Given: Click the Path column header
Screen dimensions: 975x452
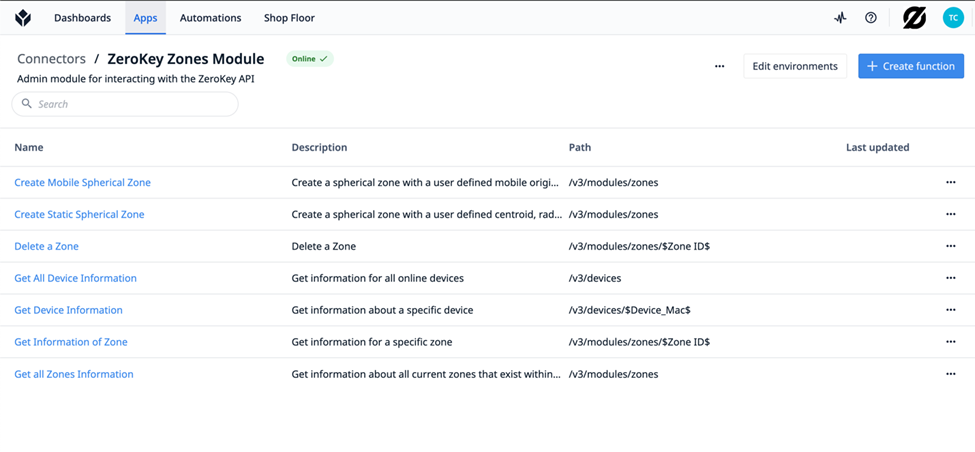Looking at the screenshot, I should [580, 147].
